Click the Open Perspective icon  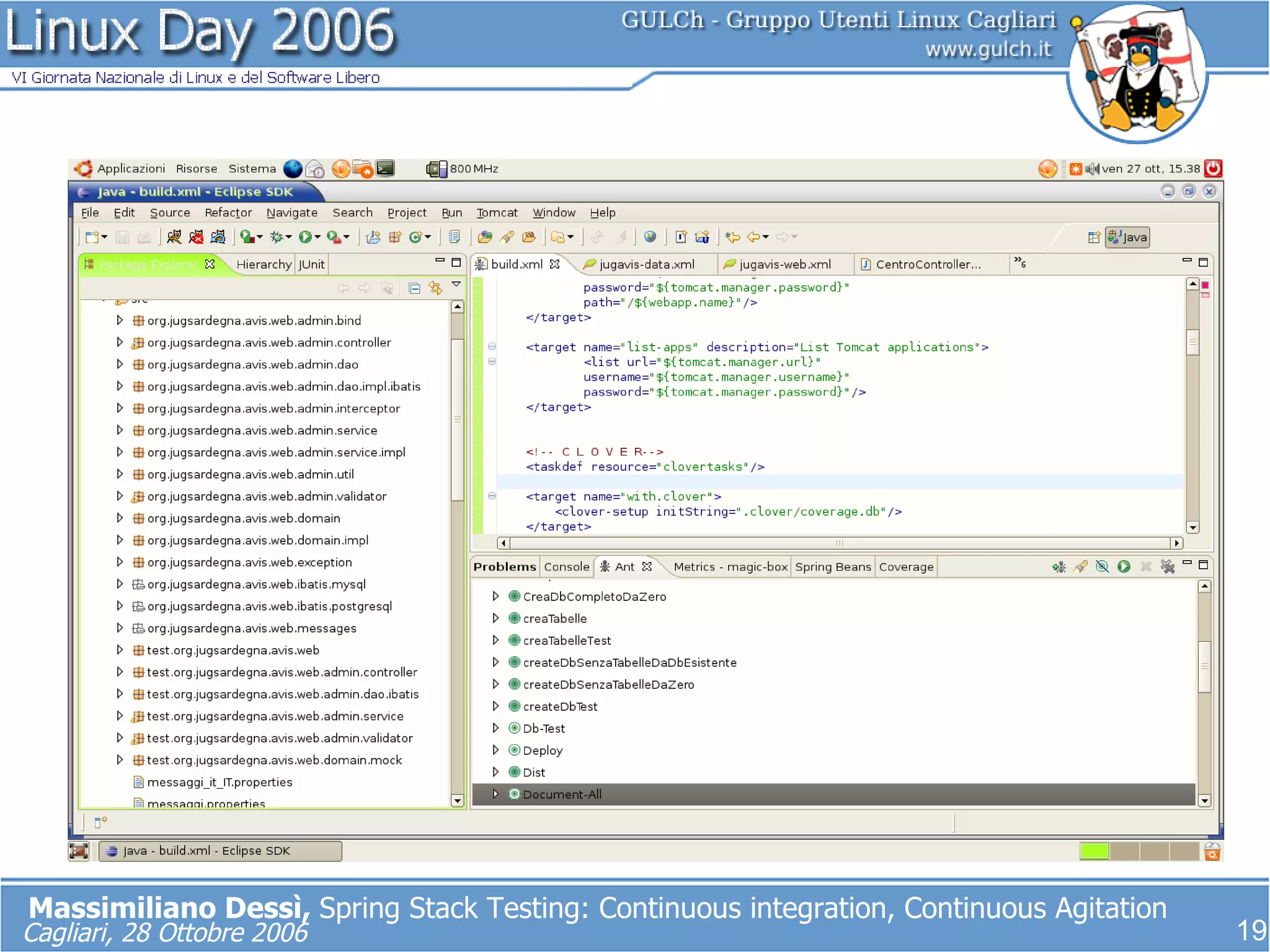tap(1094, 238)
